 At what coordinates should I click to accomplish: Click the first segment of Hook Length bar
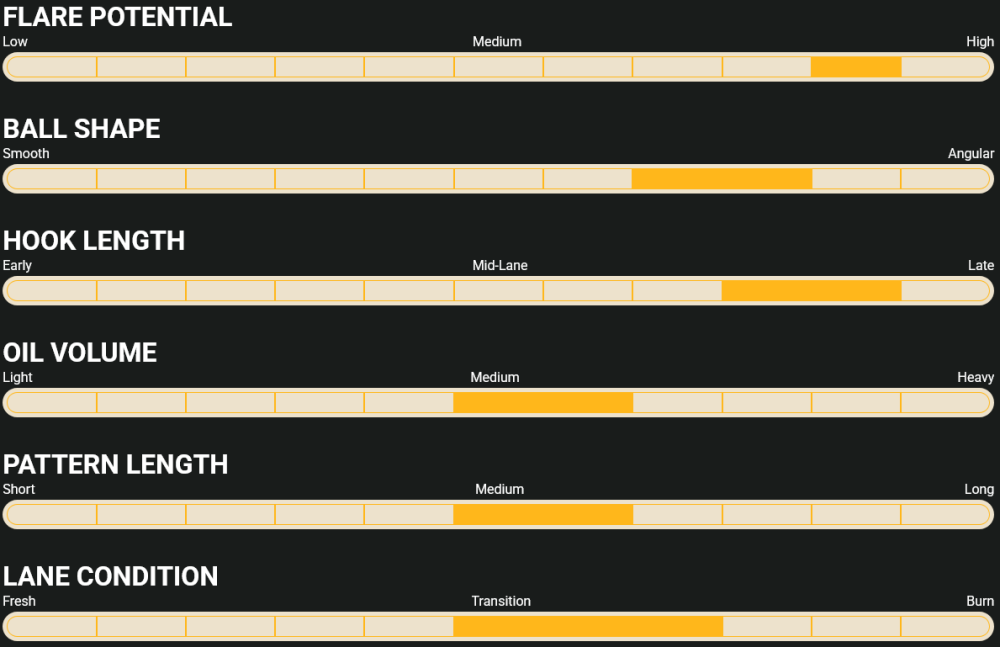[x=52, y=291]
